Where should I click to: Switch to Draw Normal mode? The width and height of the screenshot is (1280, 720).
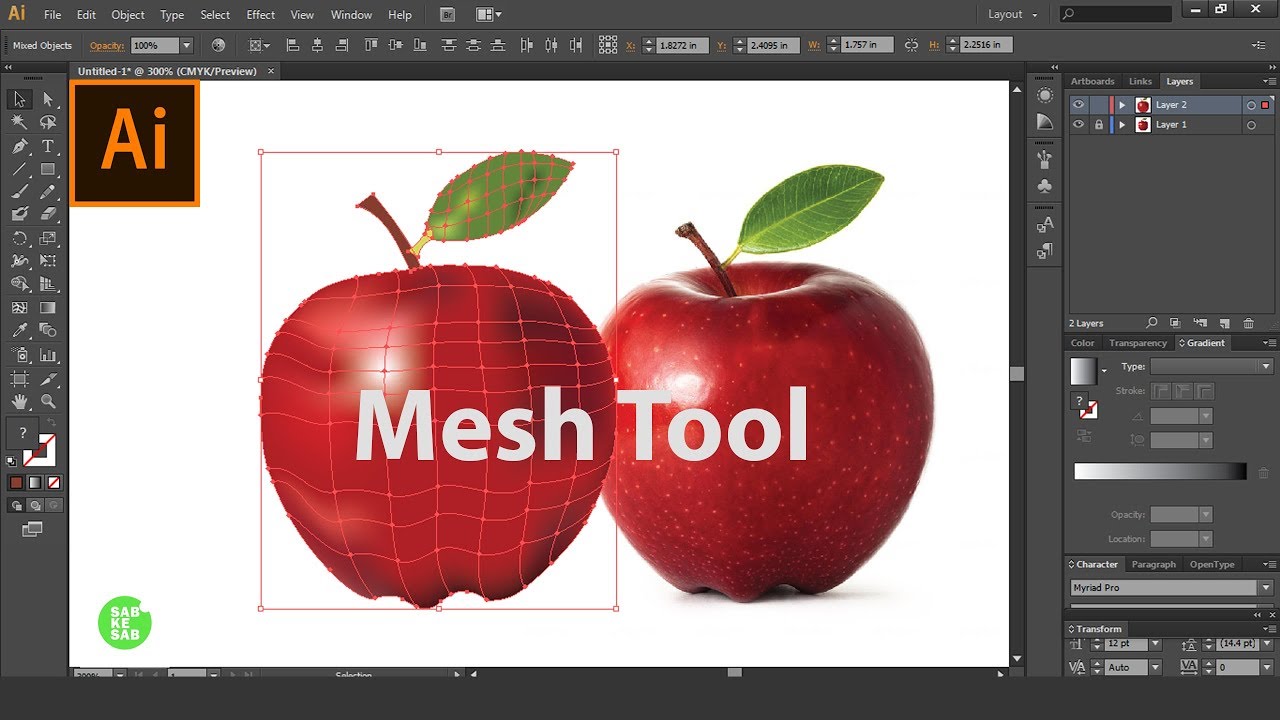click(x=18, y=505)
